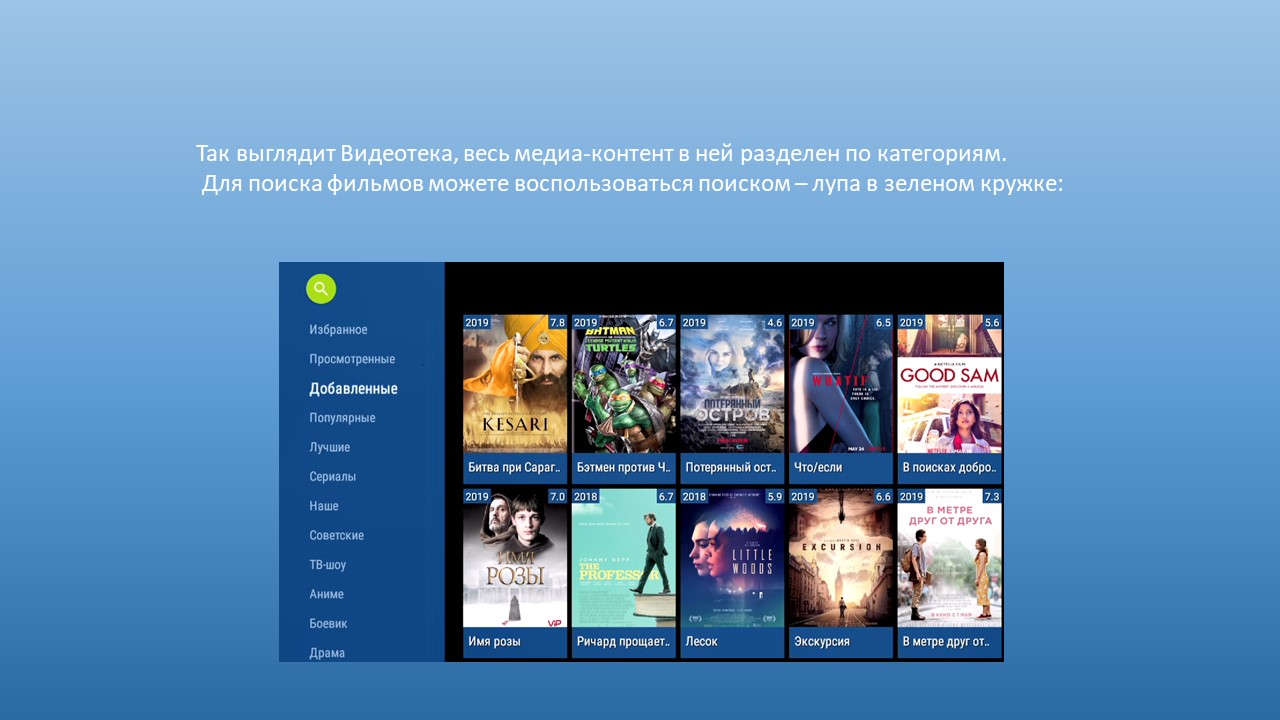Click the 2018 year badge on The Professor
Screen dimensions: 1280x720
pos(586,497)
